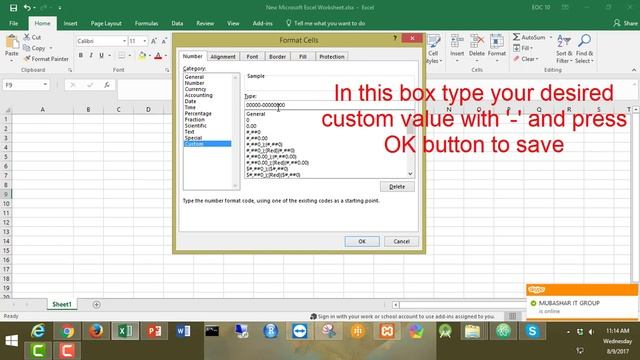This screenshot has width=640, height=360.
Task: Expand the Name Box F9 dropdown
Action: [45, 85]
